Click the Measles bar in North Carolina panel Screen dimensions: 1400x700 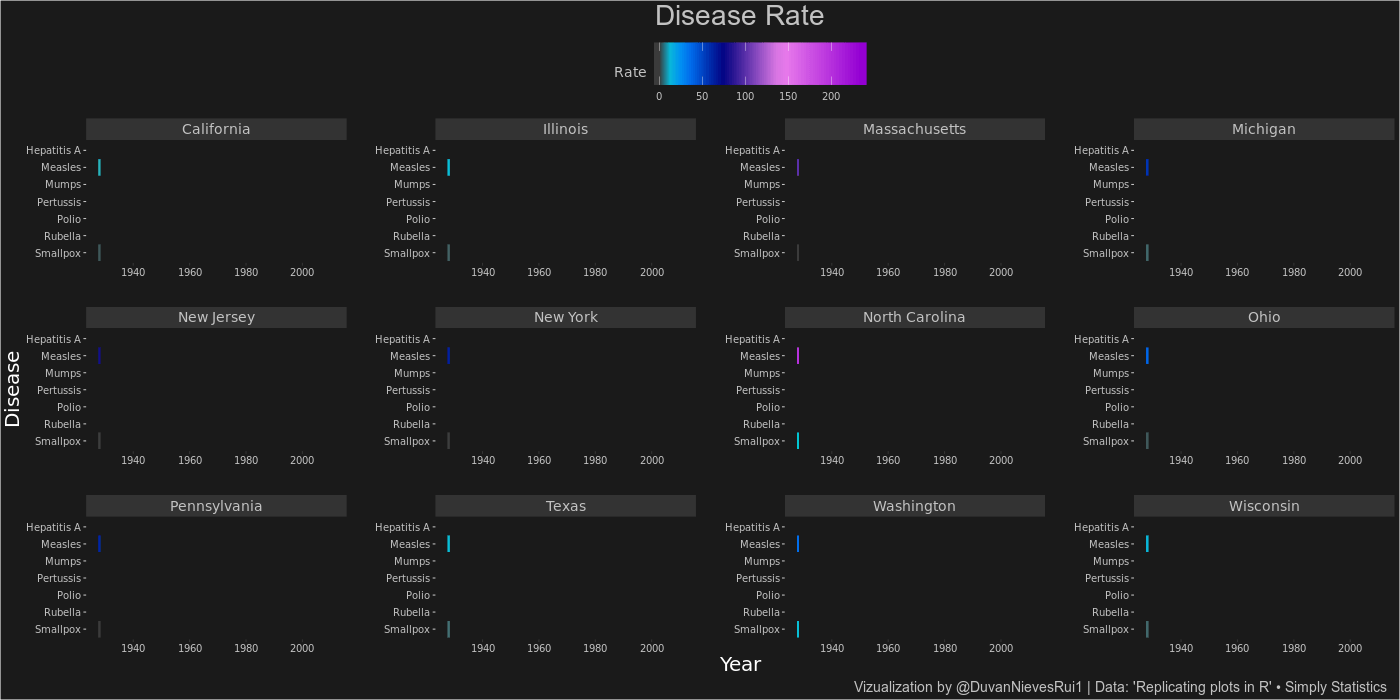[798, 356]
